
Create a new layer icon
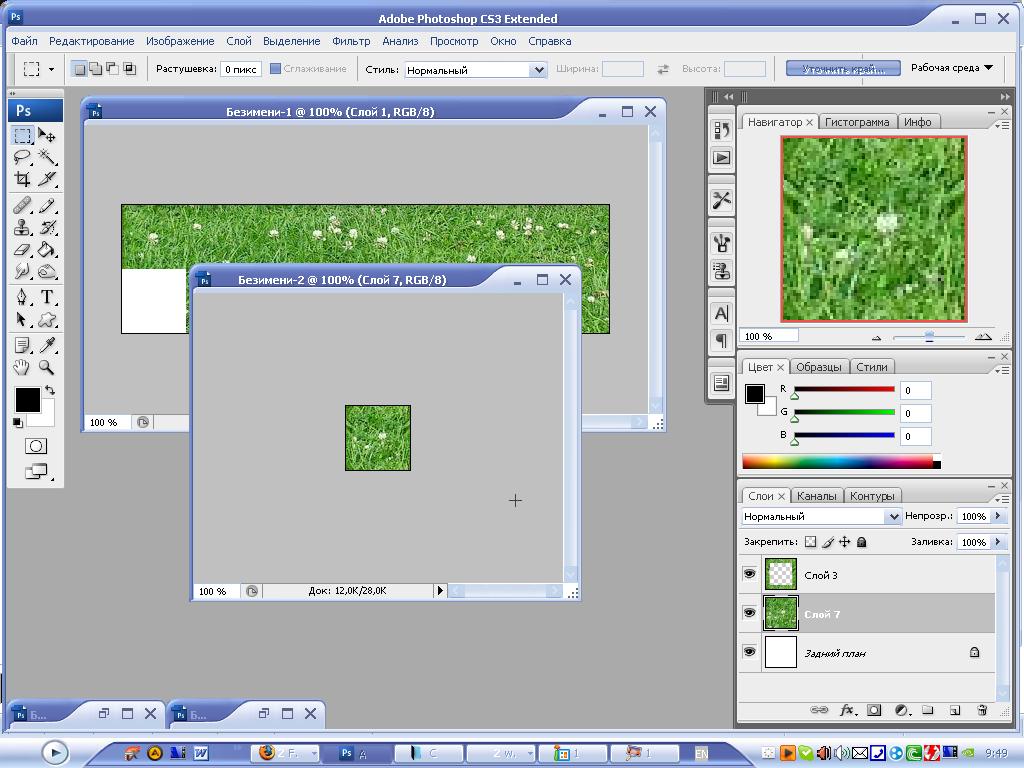tap(954, 710)
